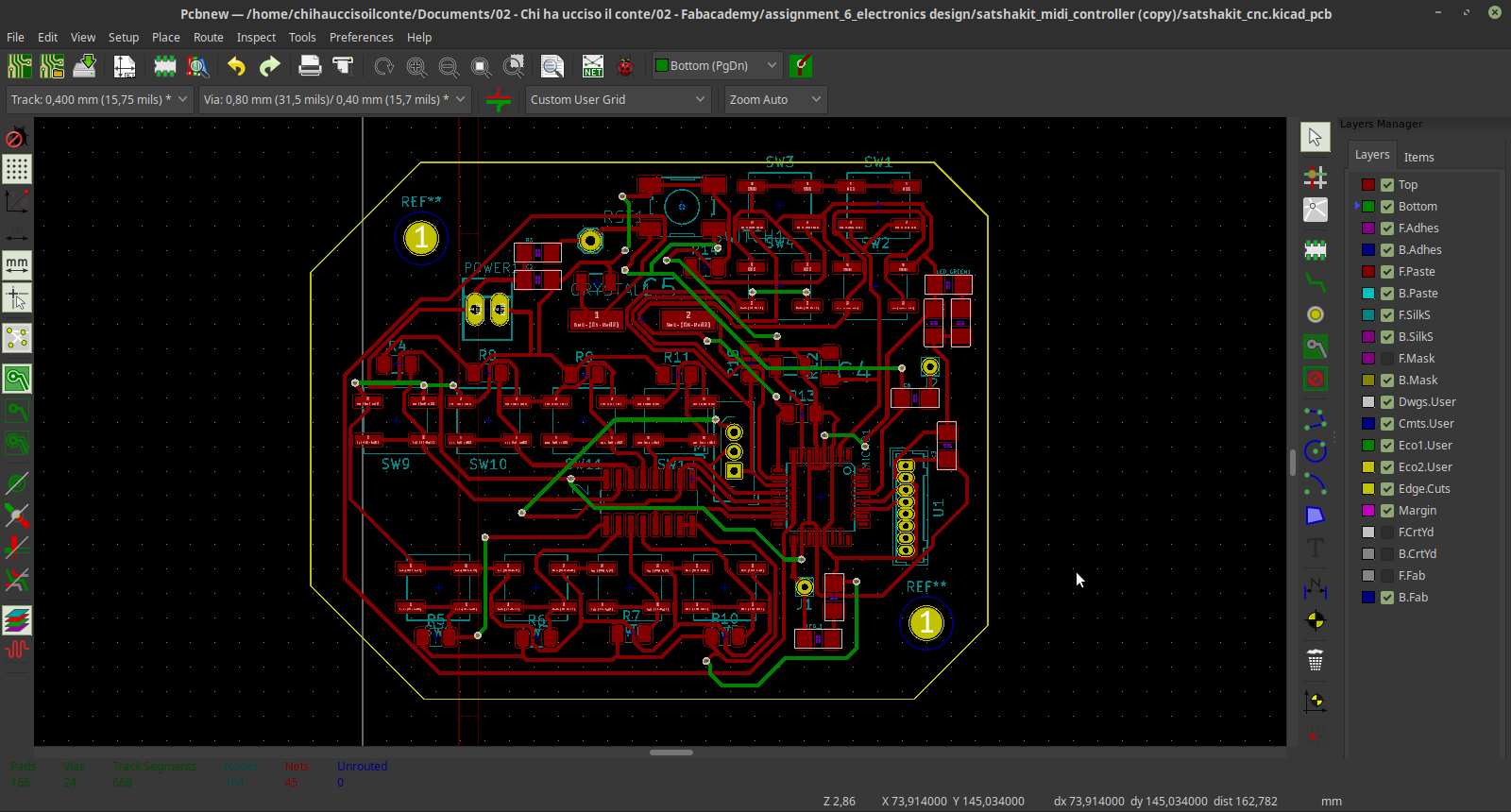The image size is (1511, 812).
Task: Enable the F.CrtYd layer checkbox
Action: click(1387, 533)
